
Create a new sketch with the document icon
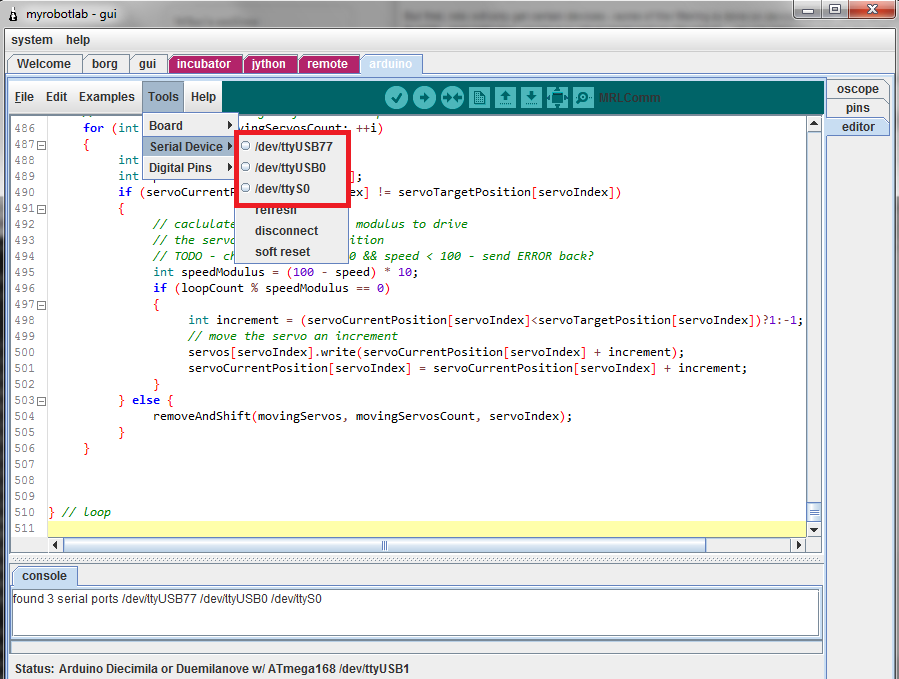tap(479, 97)
